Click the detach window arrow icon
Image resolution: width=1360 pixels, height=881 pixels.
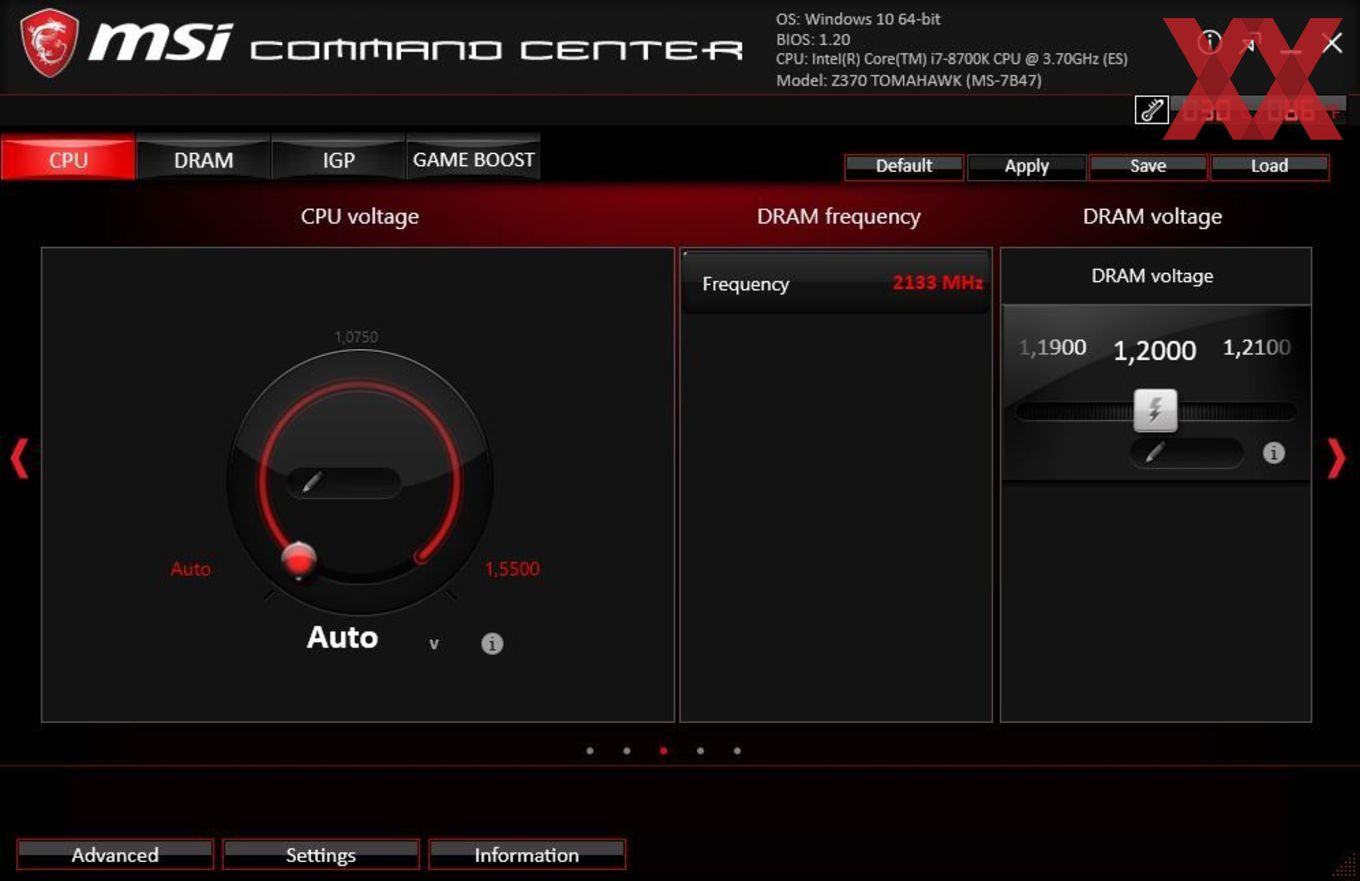tap(1250, 43)
